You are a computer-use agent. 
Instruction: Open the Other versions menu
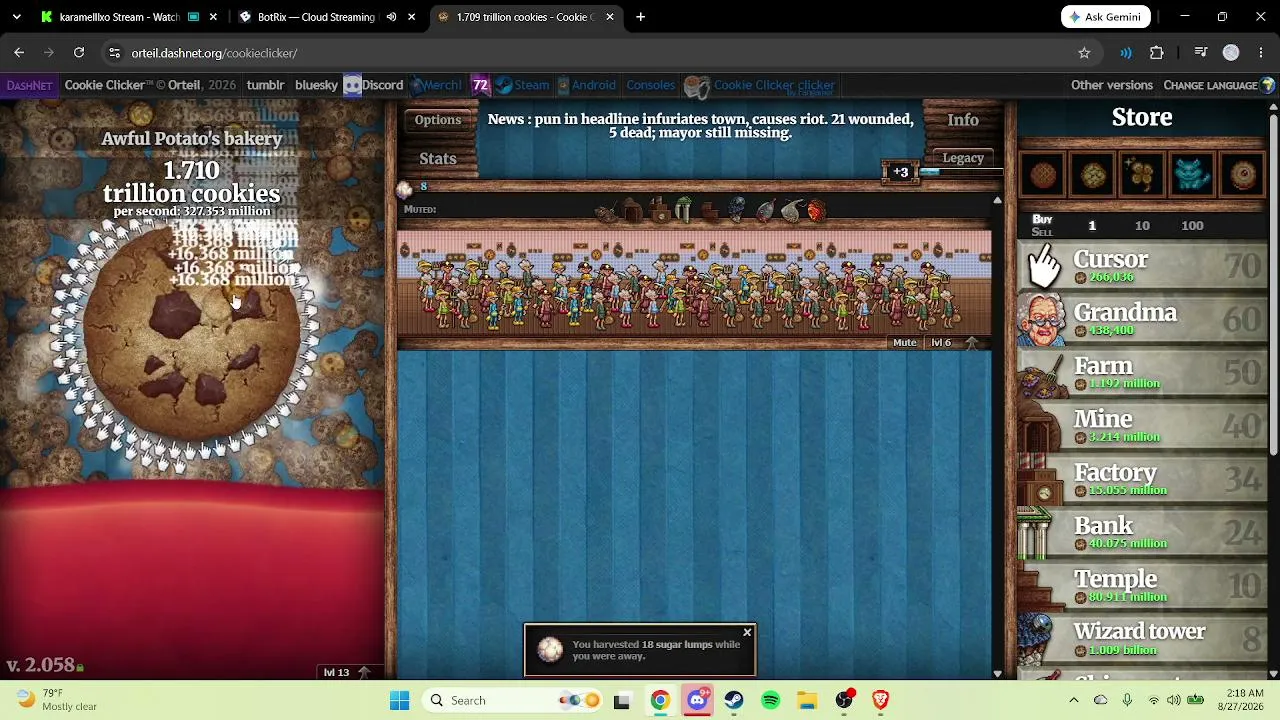click(x=1112, y=85)
